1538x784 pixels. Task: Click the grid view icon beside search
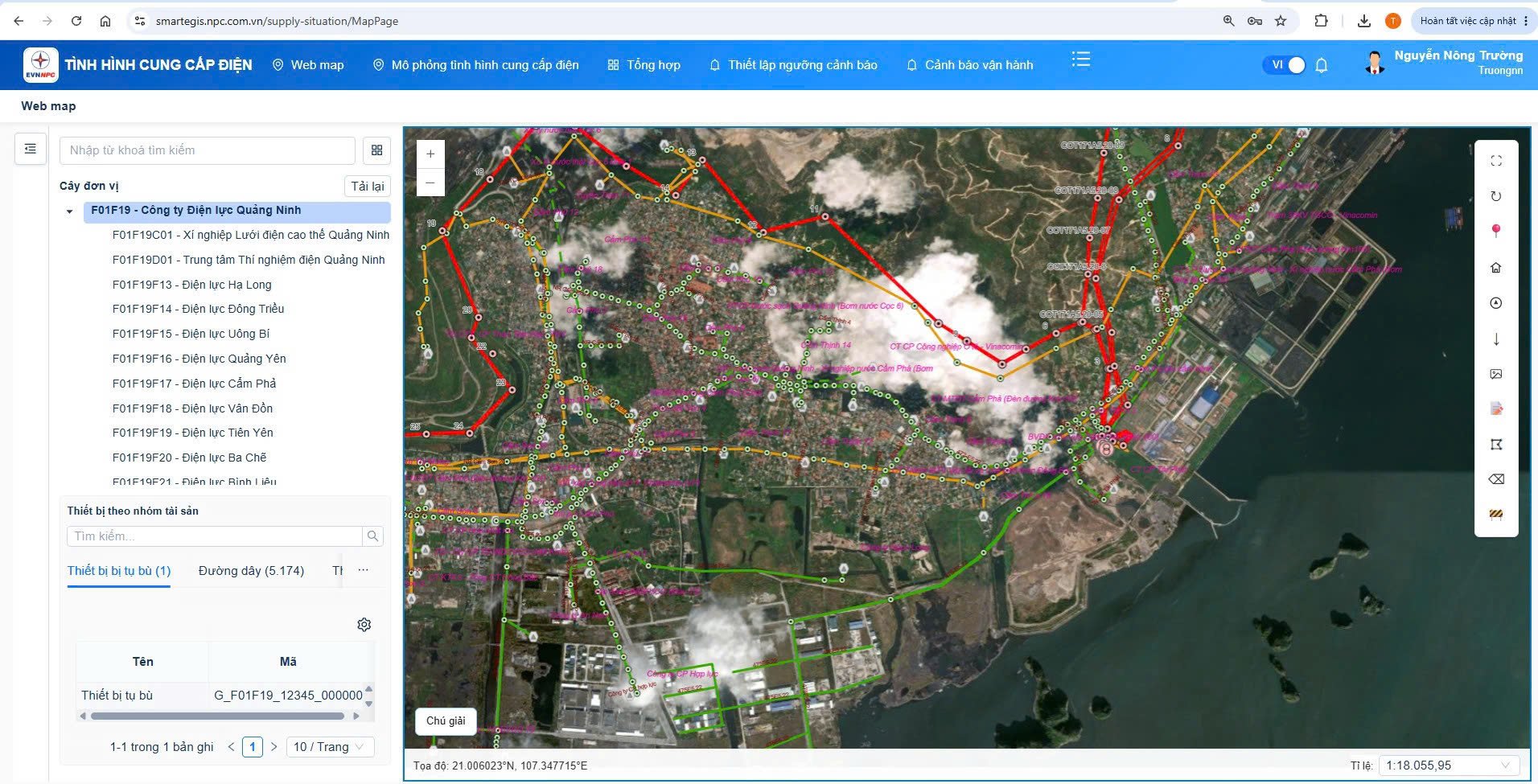376,150
